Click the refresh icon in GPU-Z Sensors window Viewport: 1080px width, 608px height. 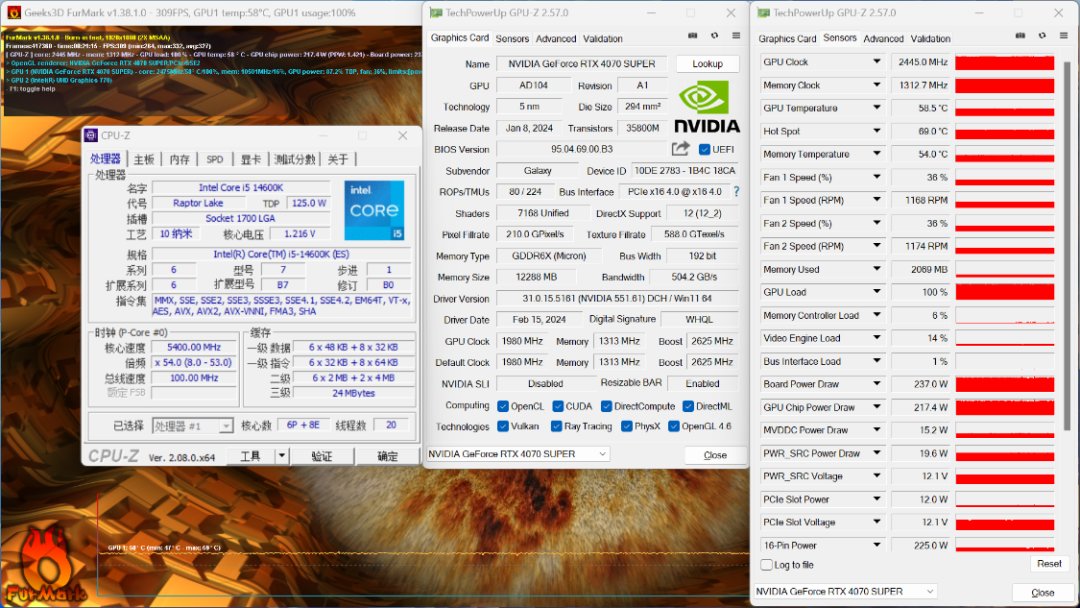coord(1042,36)
